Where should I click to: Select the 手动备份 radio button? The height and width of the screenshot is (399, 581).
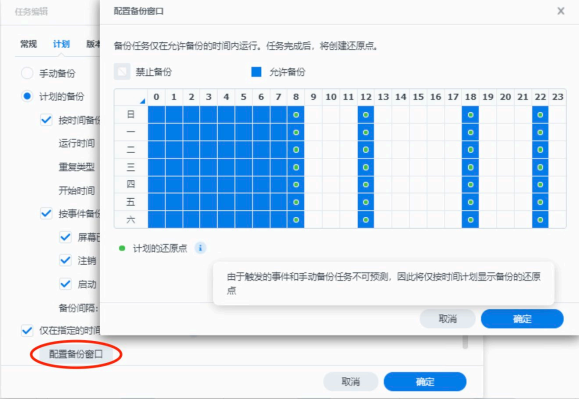click(27, 73)
